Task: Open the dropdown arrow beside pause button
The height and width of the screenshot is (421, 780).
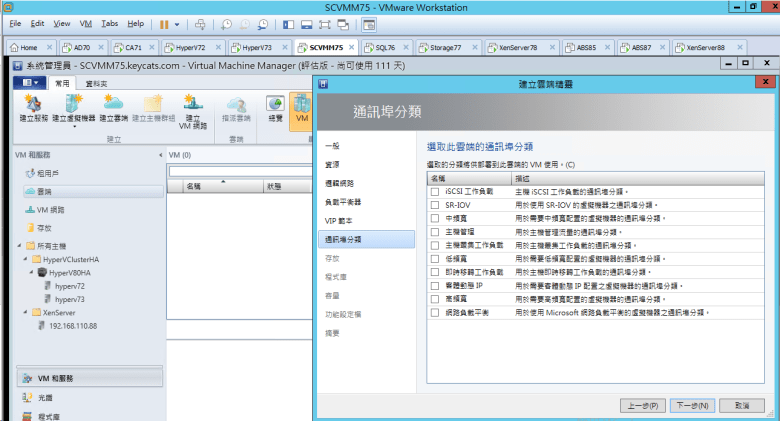Action: [x=178, y=23]
